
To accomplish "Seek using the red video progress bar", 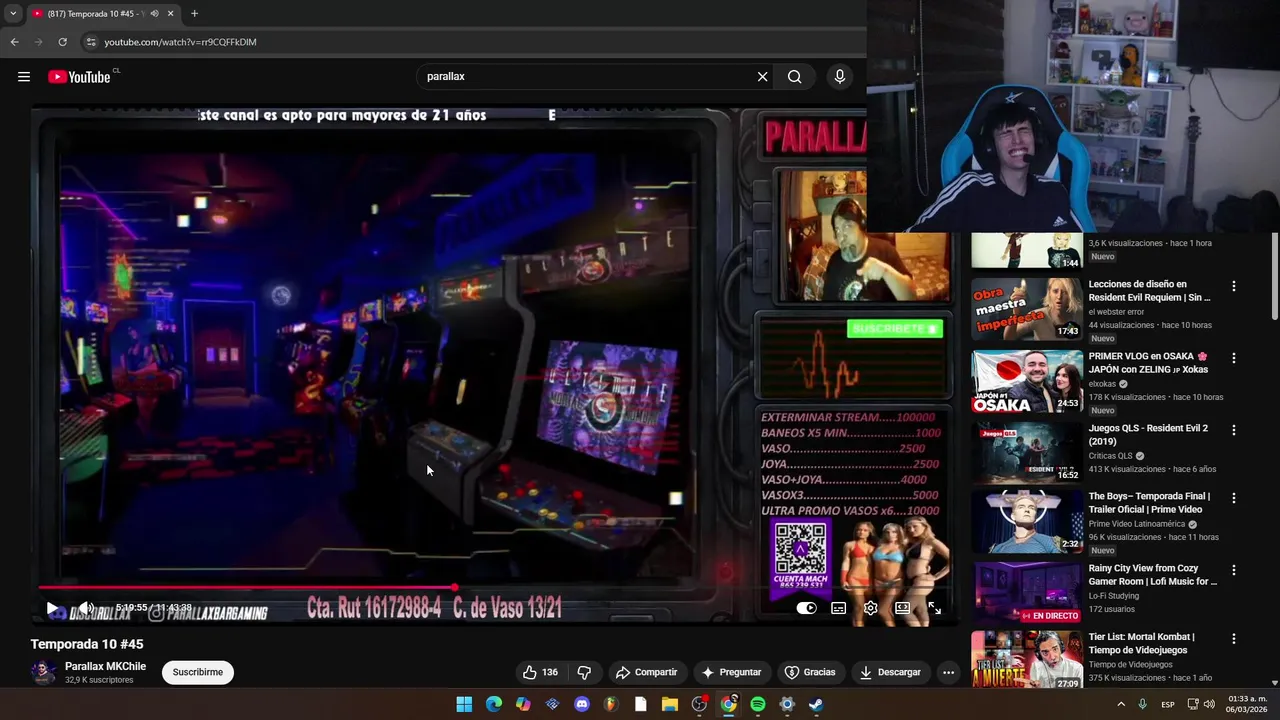I will tap(497, 588).
